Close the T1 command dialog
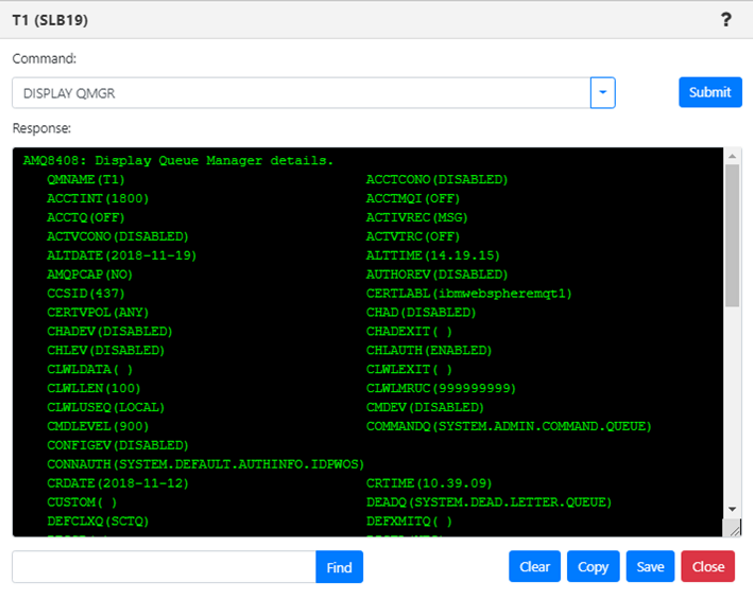753x597 pixels. [x=708, y=567]
